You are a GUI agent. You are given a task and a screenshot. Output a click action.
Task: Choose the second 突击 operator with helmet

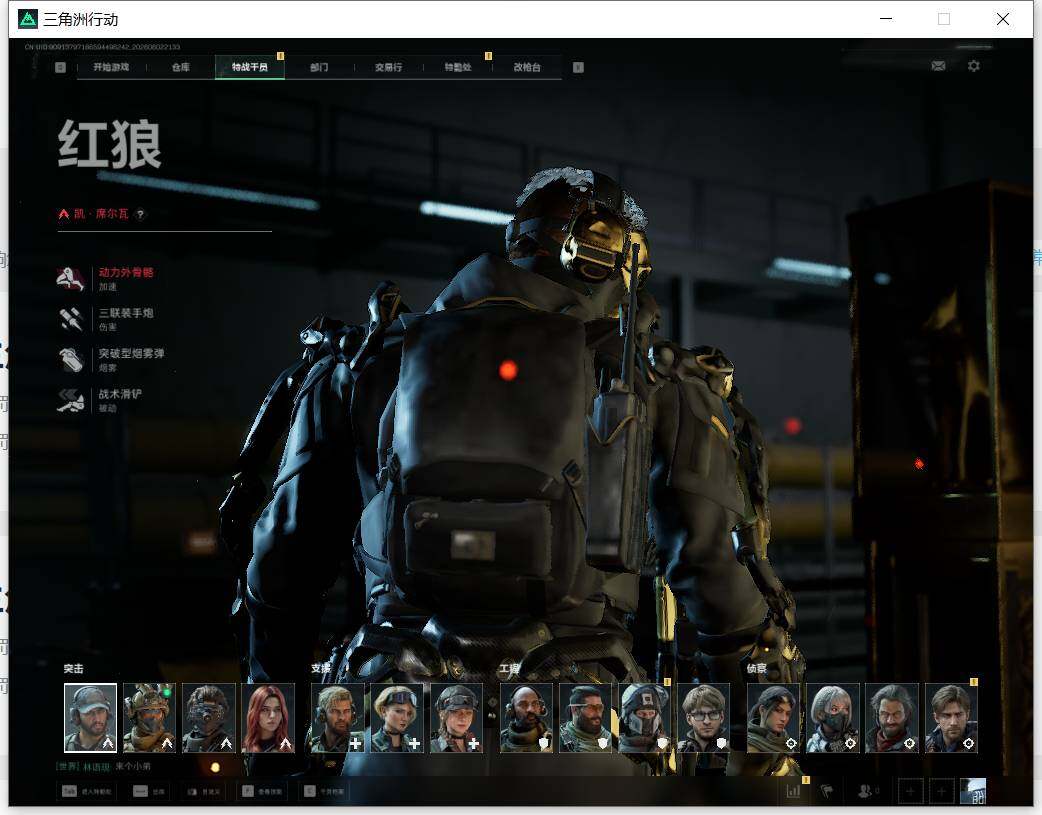pyautogui.click(x=150, y=718)
